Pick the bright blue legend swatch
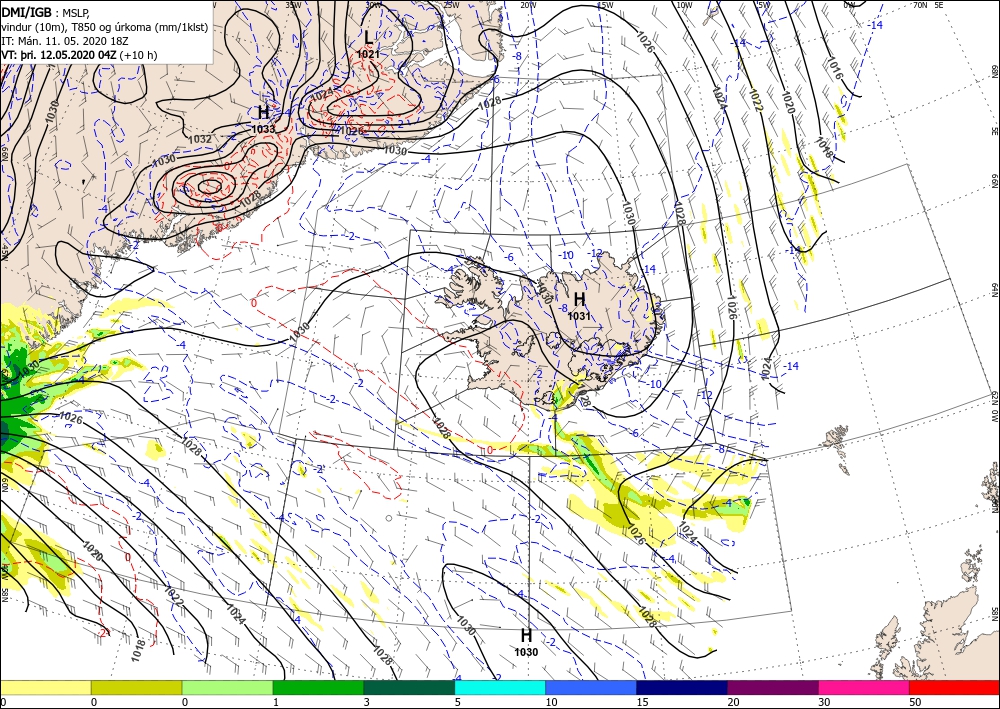 click(591, 687)
